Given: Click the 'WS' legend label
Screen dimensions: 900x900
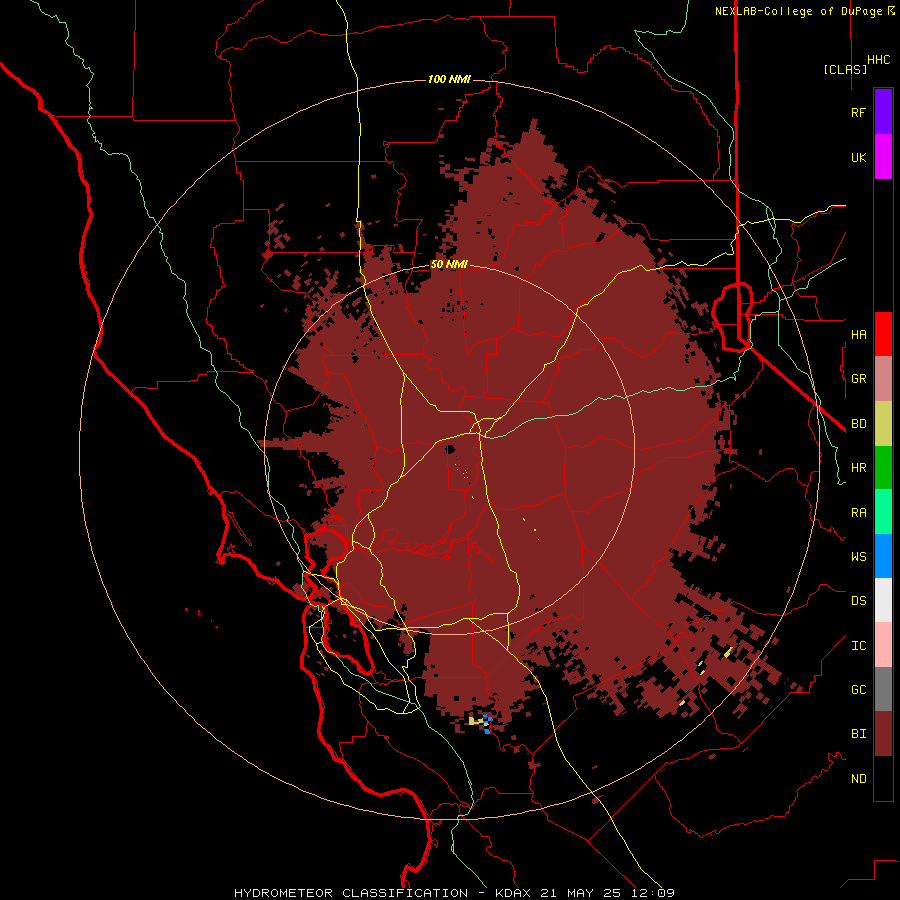Looking at the screenshot, I should click(x=858, y=557).
